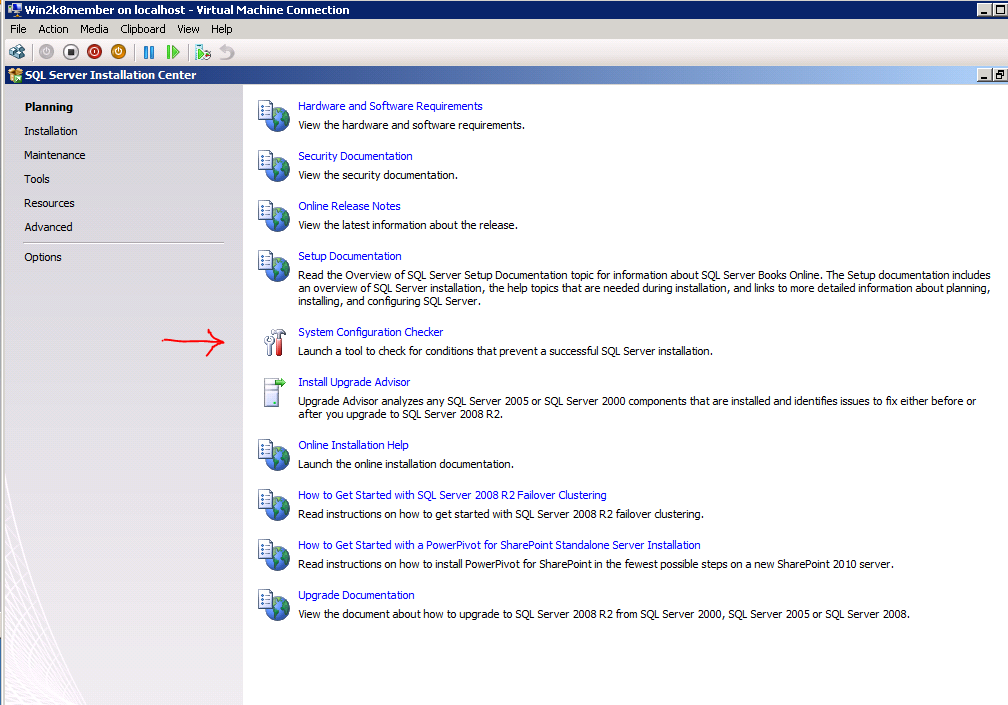Open the Help menu
Image resolution: width=1008 pixels, height=705 pixels.
tap(222, 29)
